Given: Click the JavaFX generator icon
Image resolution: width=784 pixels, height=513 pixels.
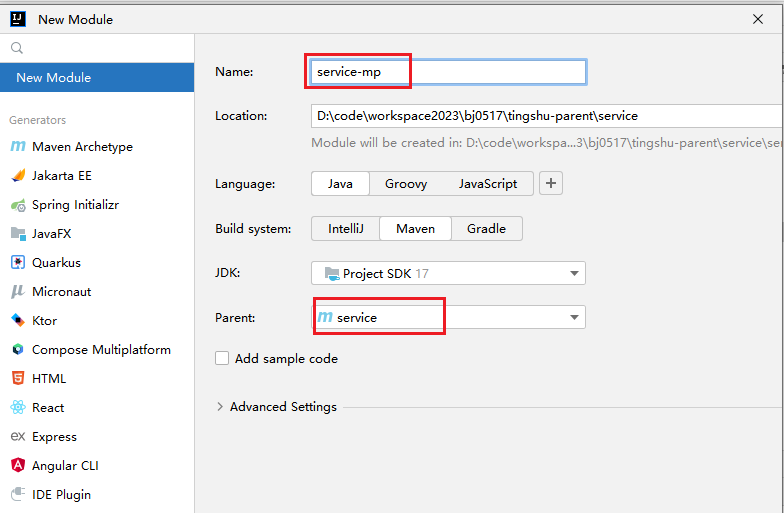Looking at the screenshot, I should pyautogui.click(x=18, y=234).
